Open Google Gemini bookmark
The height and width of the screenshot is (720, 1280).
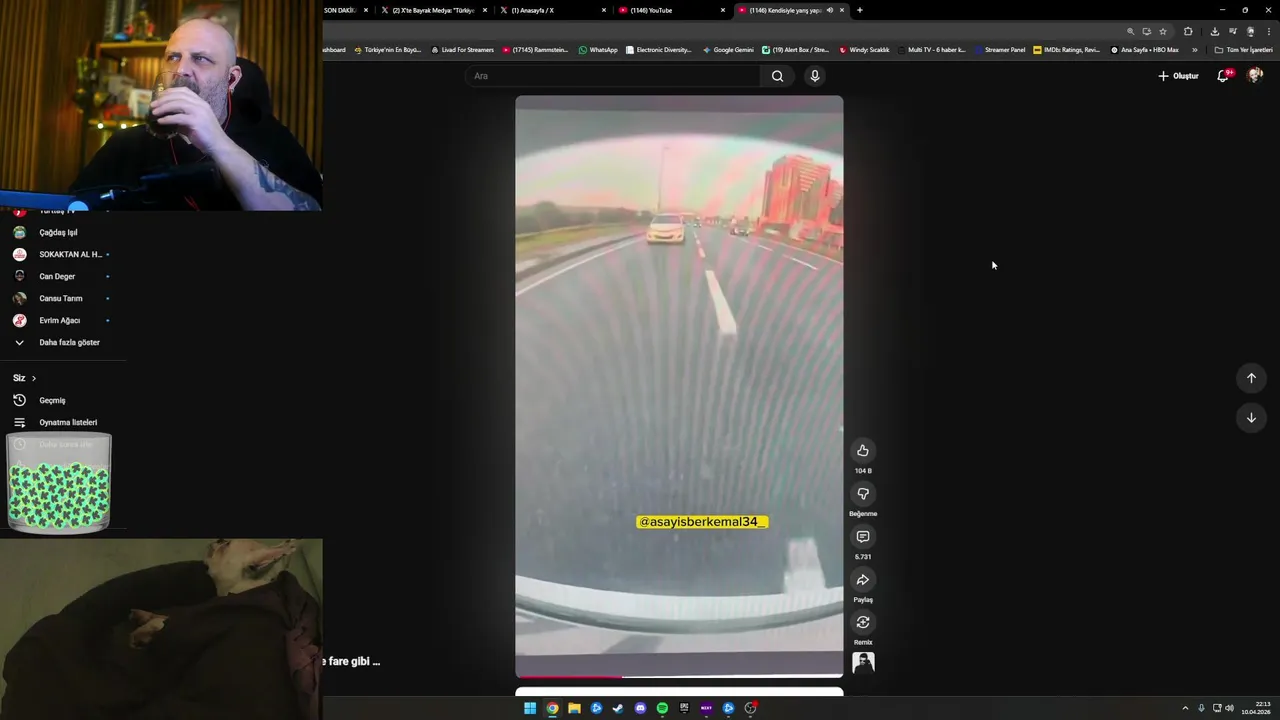coord(729,49)
